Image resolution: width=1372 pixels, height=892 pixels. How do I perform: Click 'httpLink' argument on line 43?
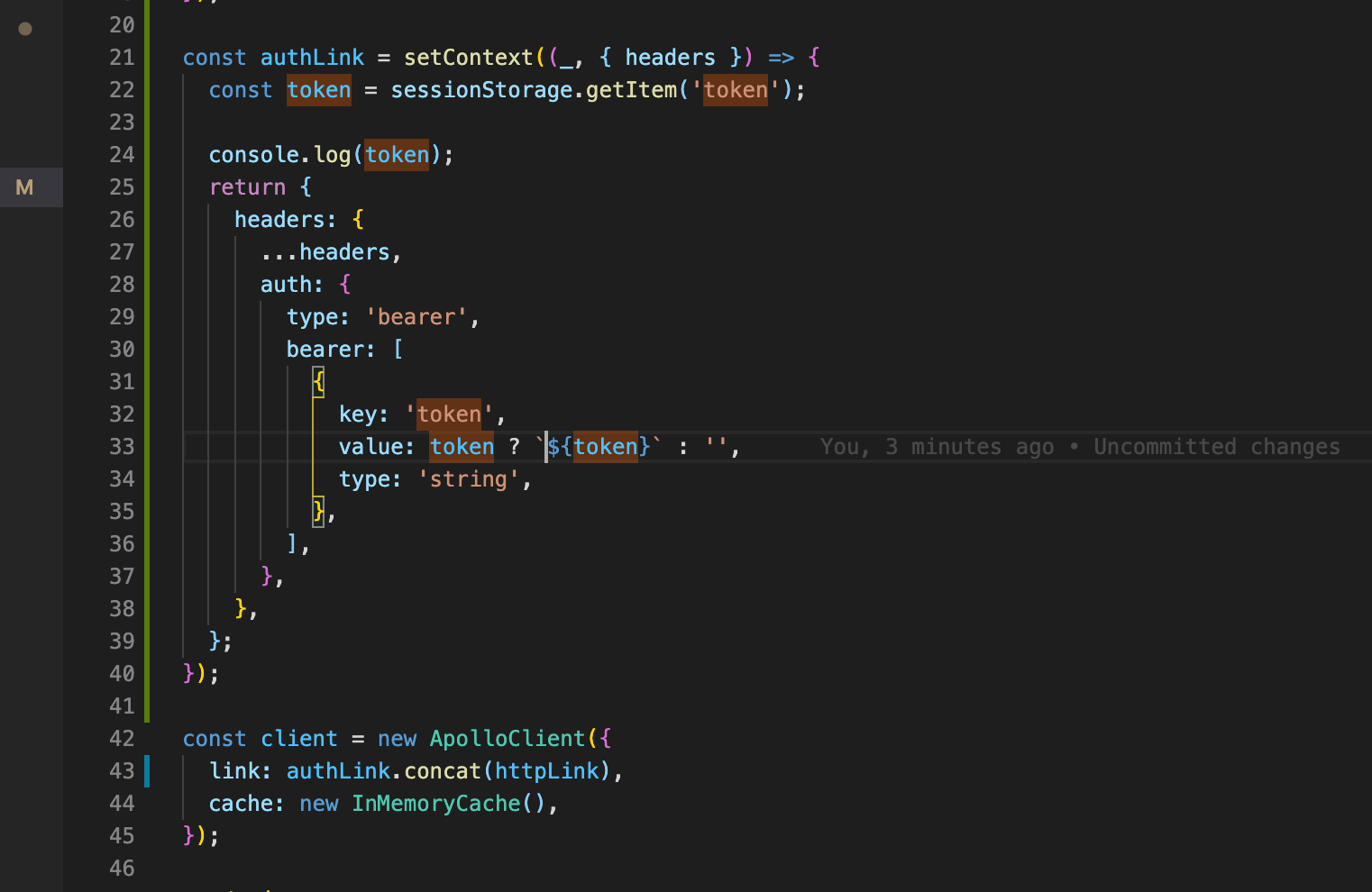(547, 771)
